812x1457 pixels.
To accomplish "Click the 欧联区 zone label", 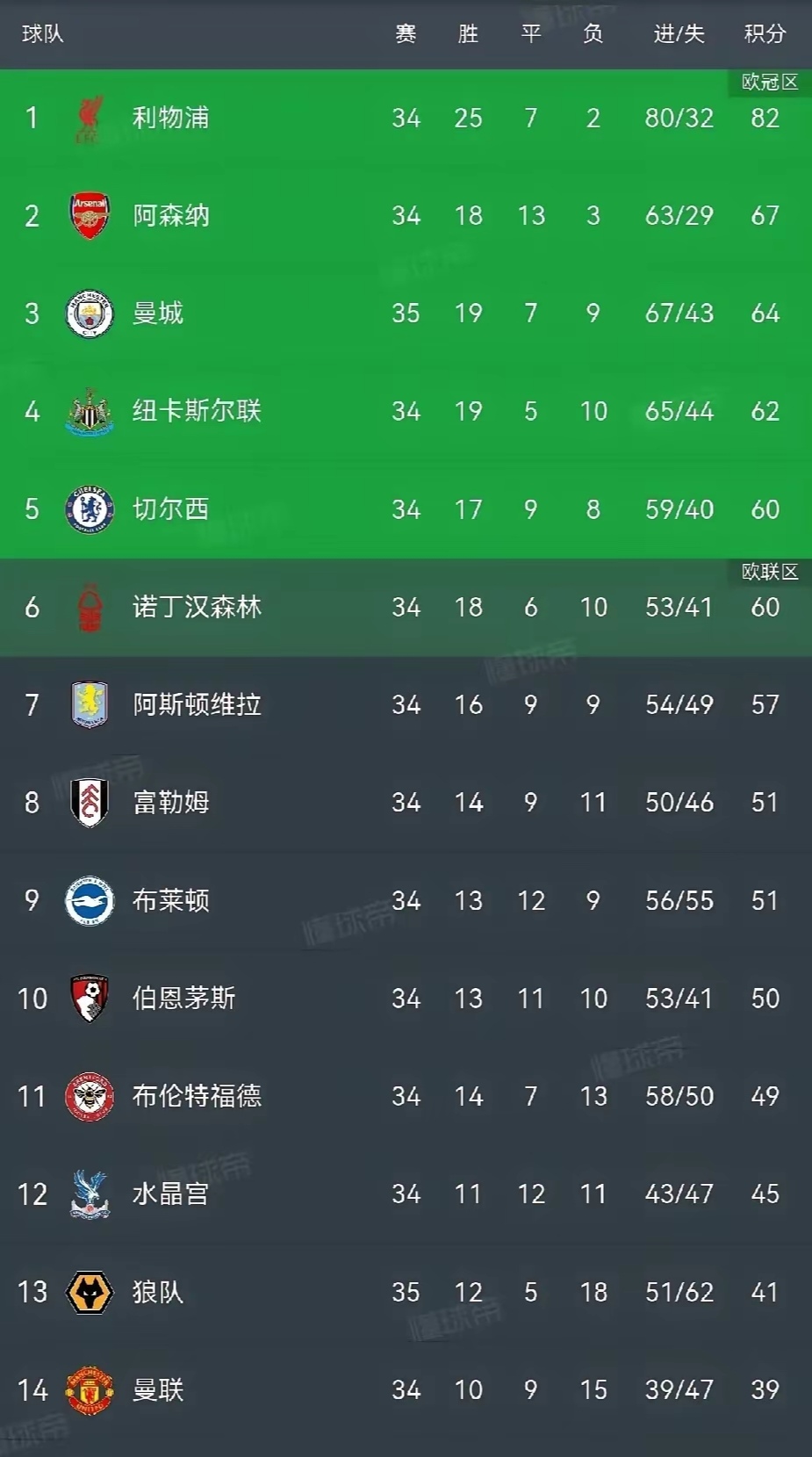I will coord(769,572).
